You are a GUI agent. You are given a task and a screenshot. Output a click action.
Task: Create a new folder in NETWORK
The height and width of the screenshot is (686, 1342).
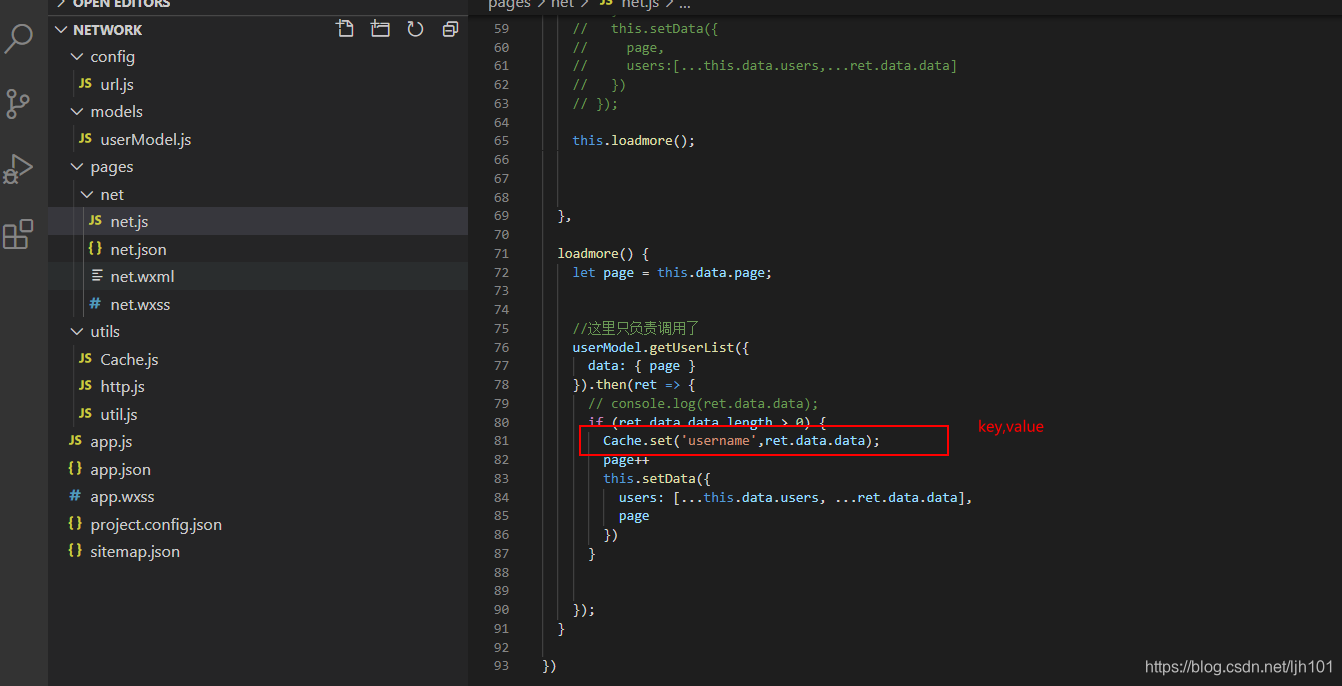pyautogui.click(x=380, y=29)
